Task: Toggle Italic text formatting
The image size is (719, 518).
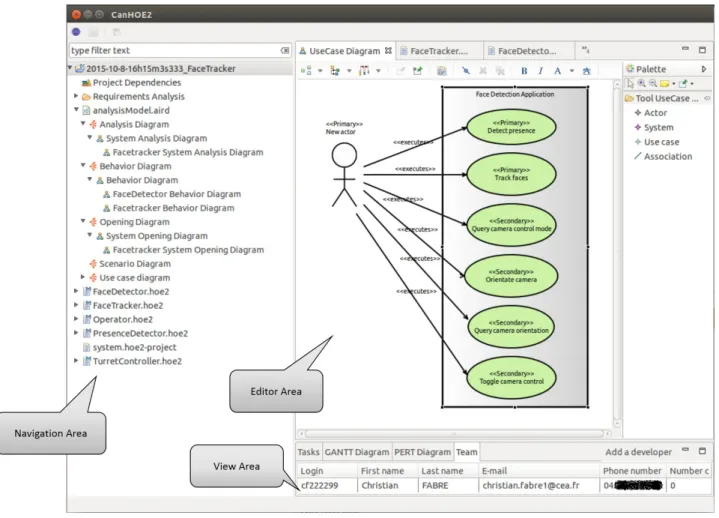Action: (541, 71)
